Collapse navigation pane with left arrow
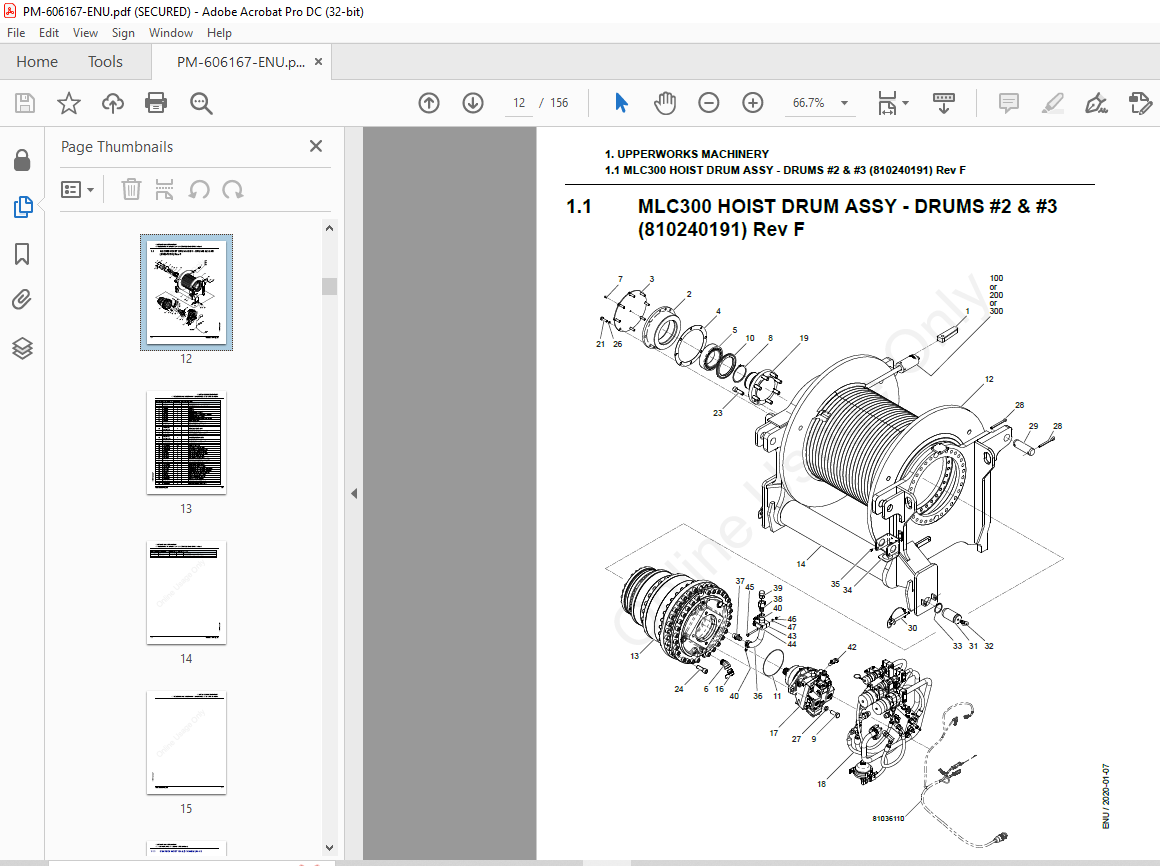This screenshot has height=866, width=1160. 354,493
